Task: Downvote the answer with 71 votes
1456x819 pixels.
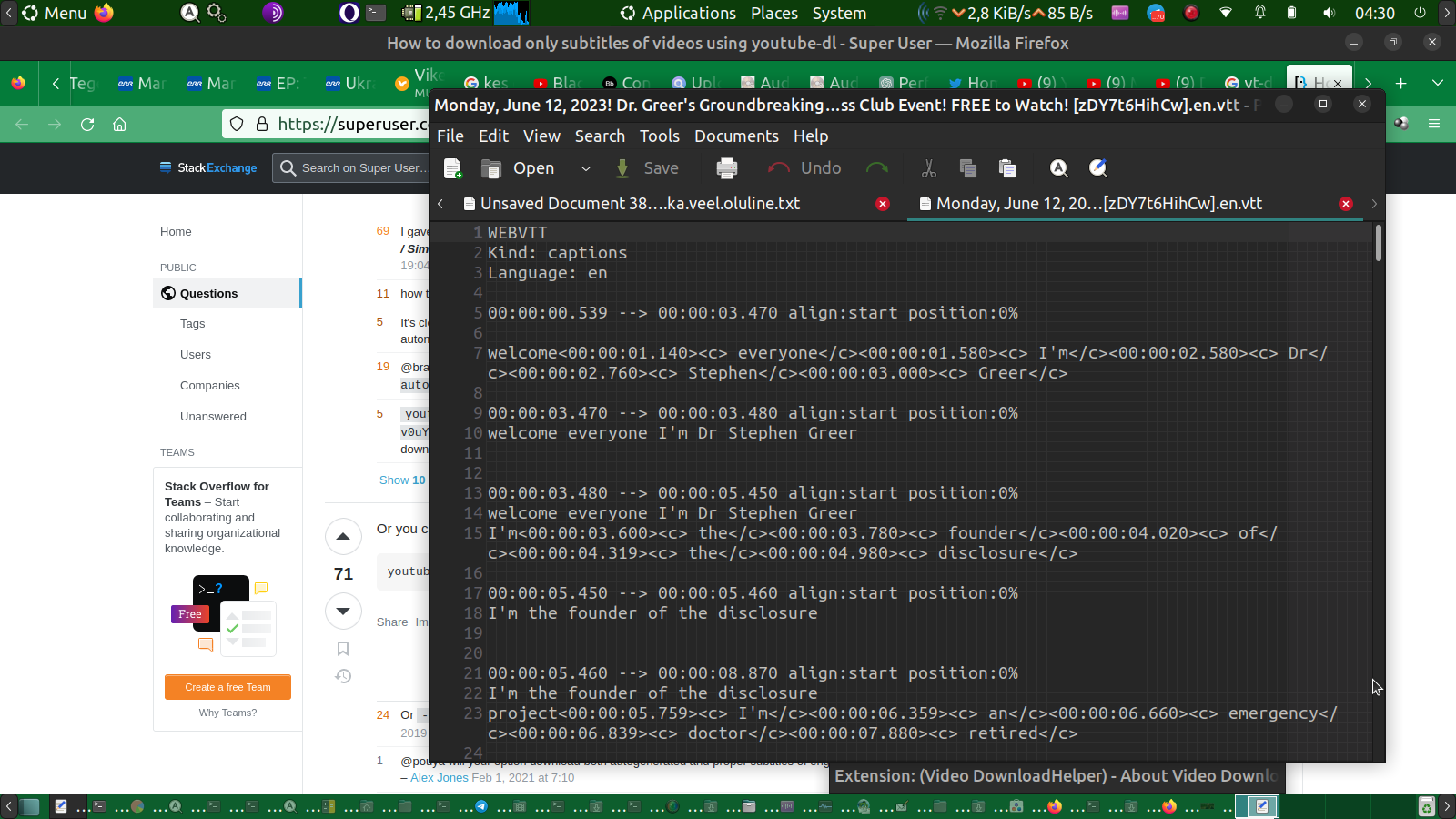Action: (343, 611)
